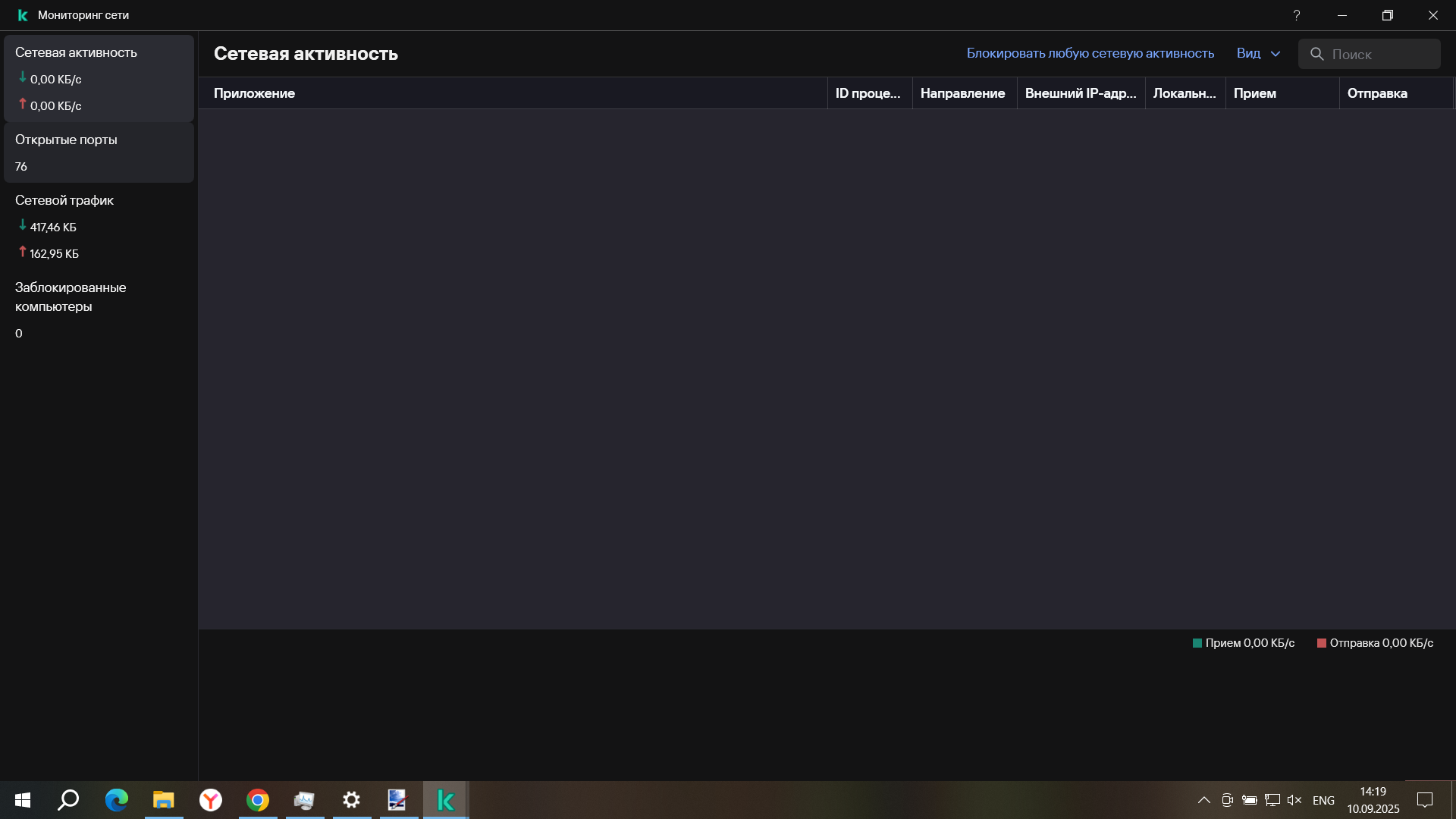1456x819 pixels.
Task: Expand the Вид dropdown menu
Action: (1258, 53)
